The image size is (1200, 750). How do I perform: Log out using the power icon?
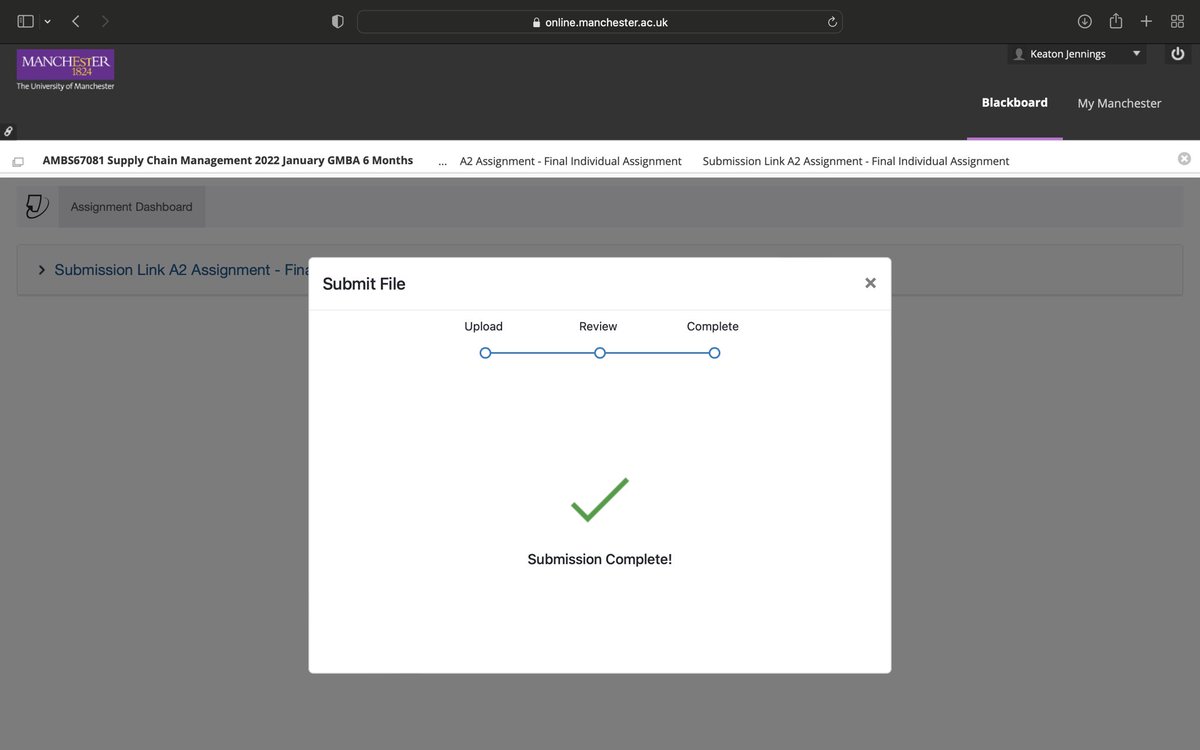tap(1177, 54)
